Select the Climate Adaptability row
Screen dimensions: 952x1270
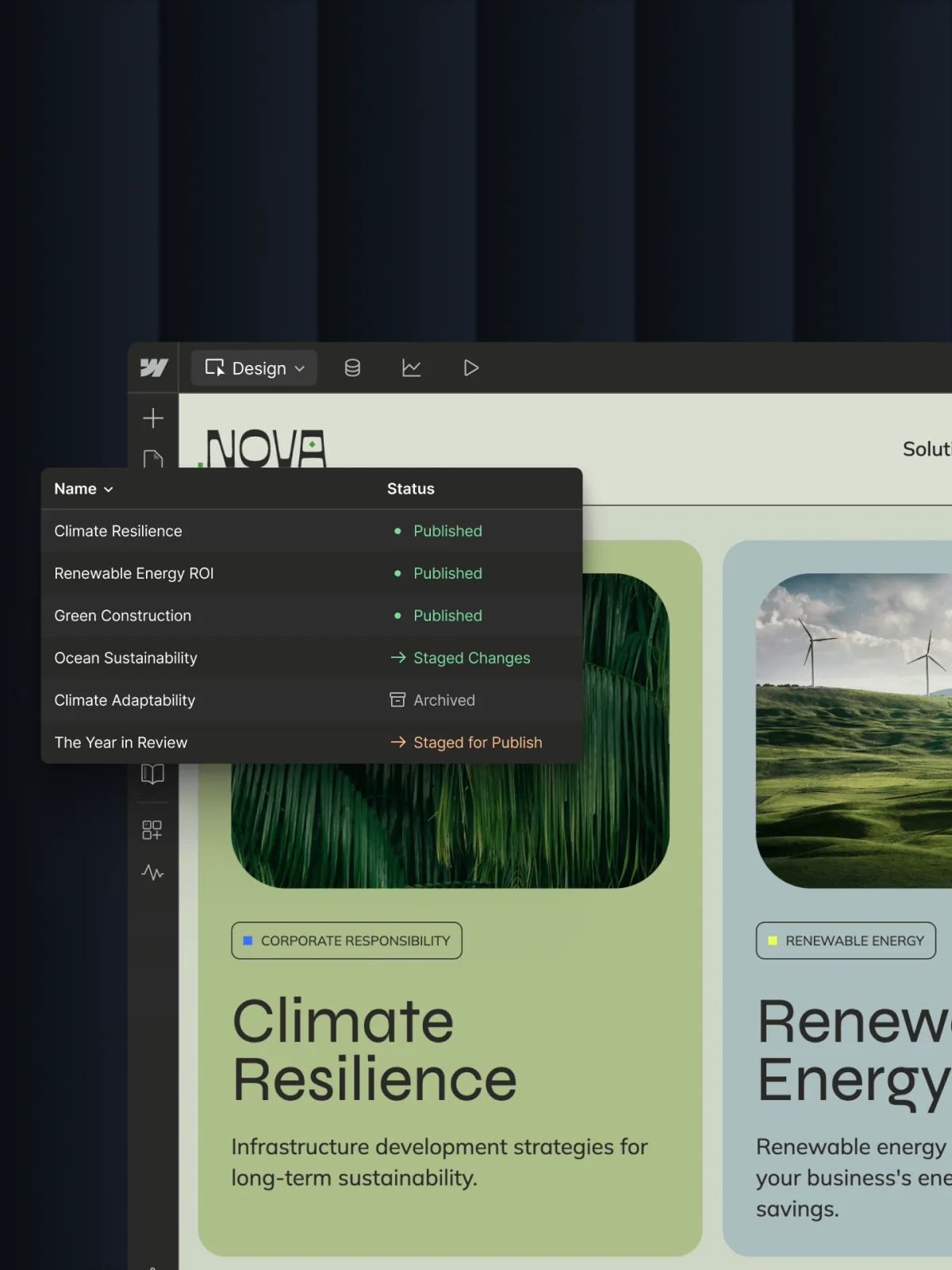(312, 700)
